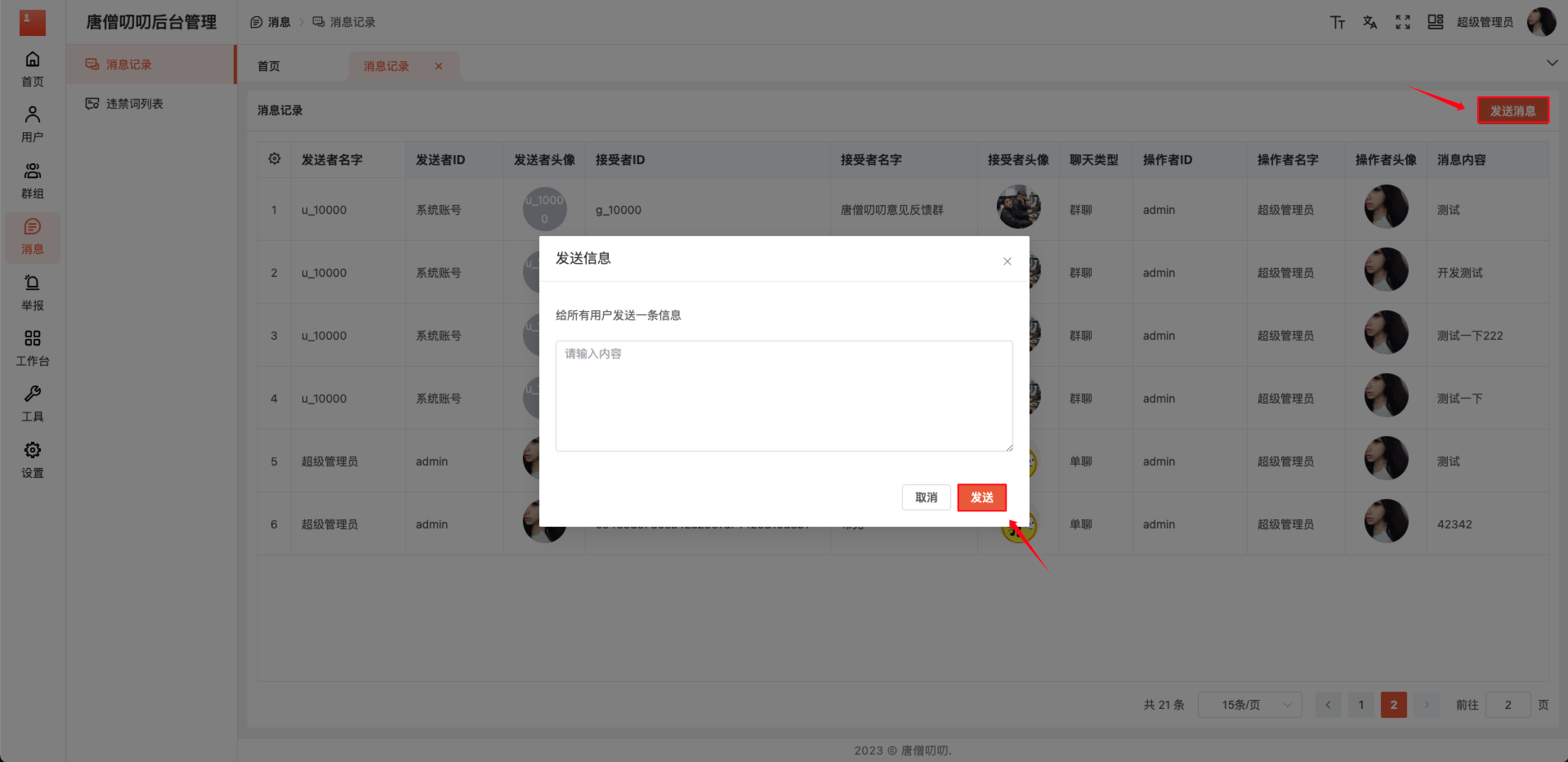
Task: Click the layout settings icon beside 超级管理员
Action: [1435, 22]
